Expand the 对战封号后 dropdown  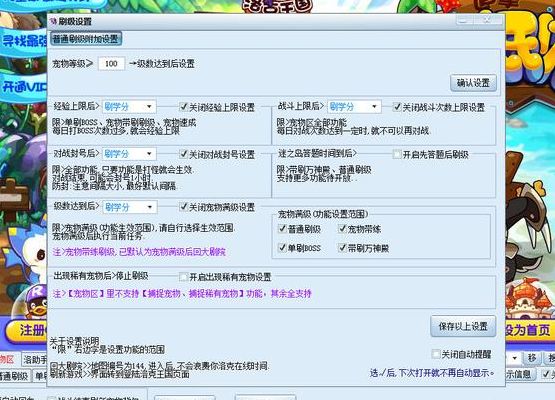129,154
